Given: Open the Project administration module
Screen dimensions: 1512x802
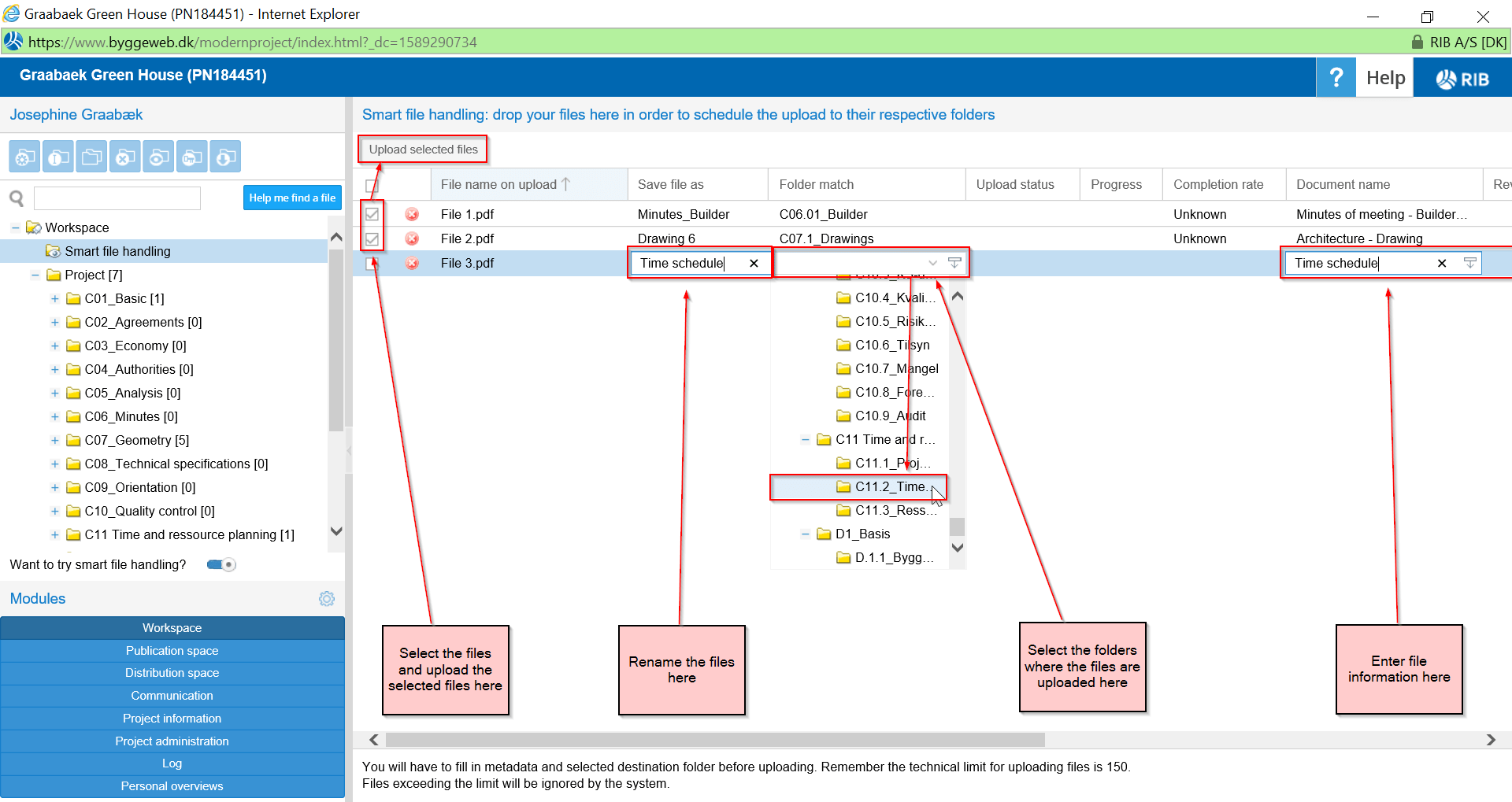Looking at the screenshot, I should [x=172, y=741].
